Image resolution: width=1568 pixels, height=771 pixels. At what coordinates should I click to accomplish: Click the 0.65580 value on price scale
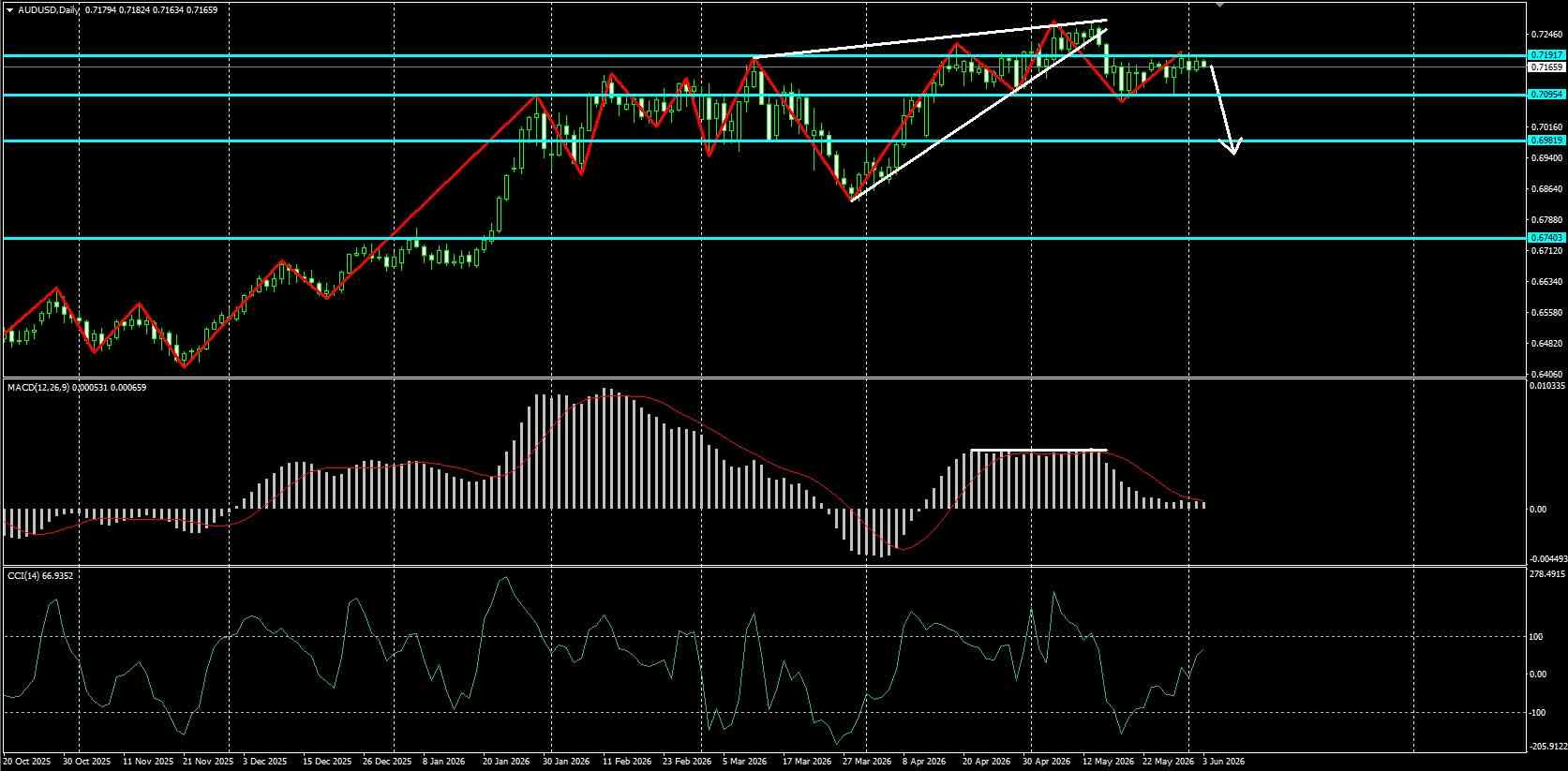click(1546, 313)
